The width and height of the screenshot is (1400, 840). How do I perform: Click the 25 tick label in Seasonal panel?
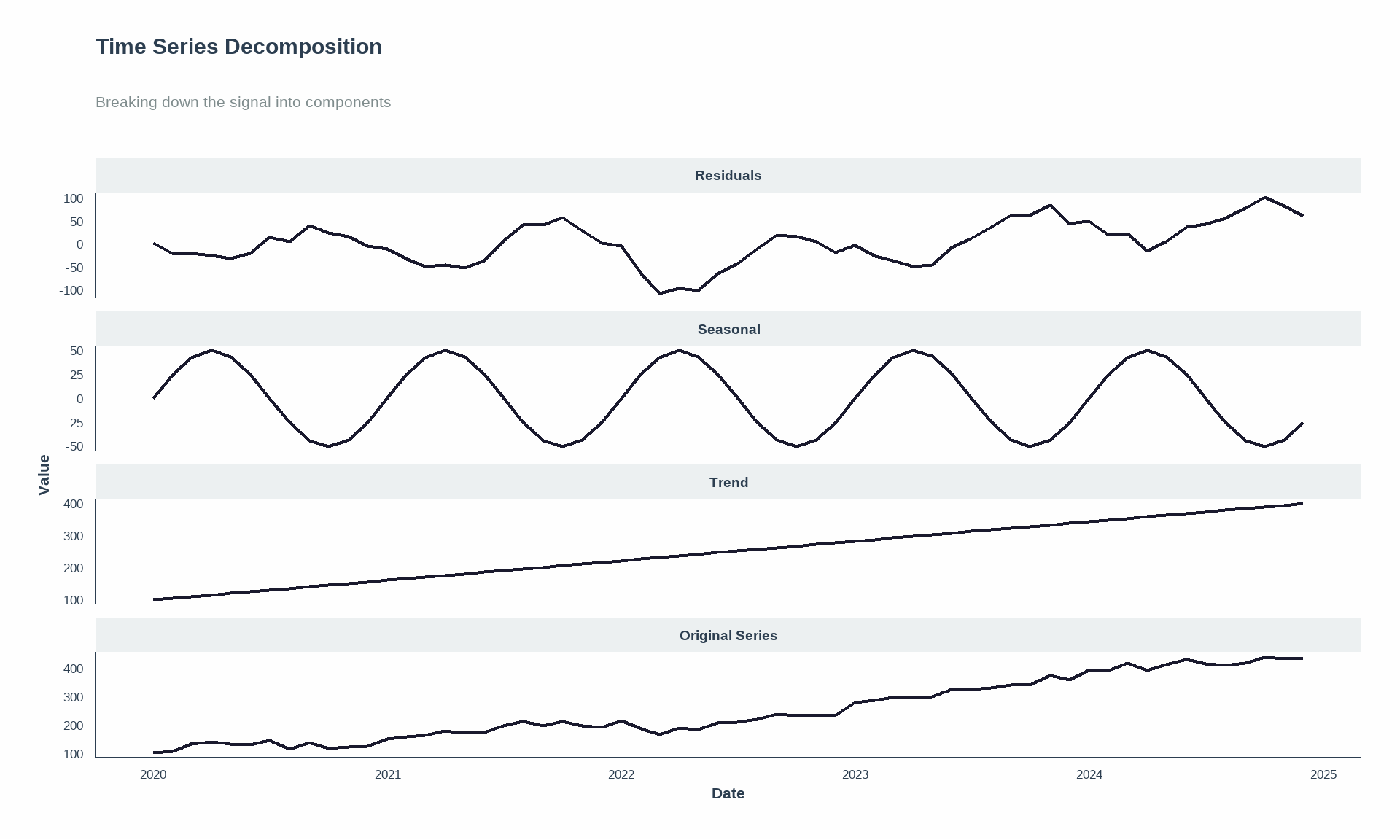[77, 375]
